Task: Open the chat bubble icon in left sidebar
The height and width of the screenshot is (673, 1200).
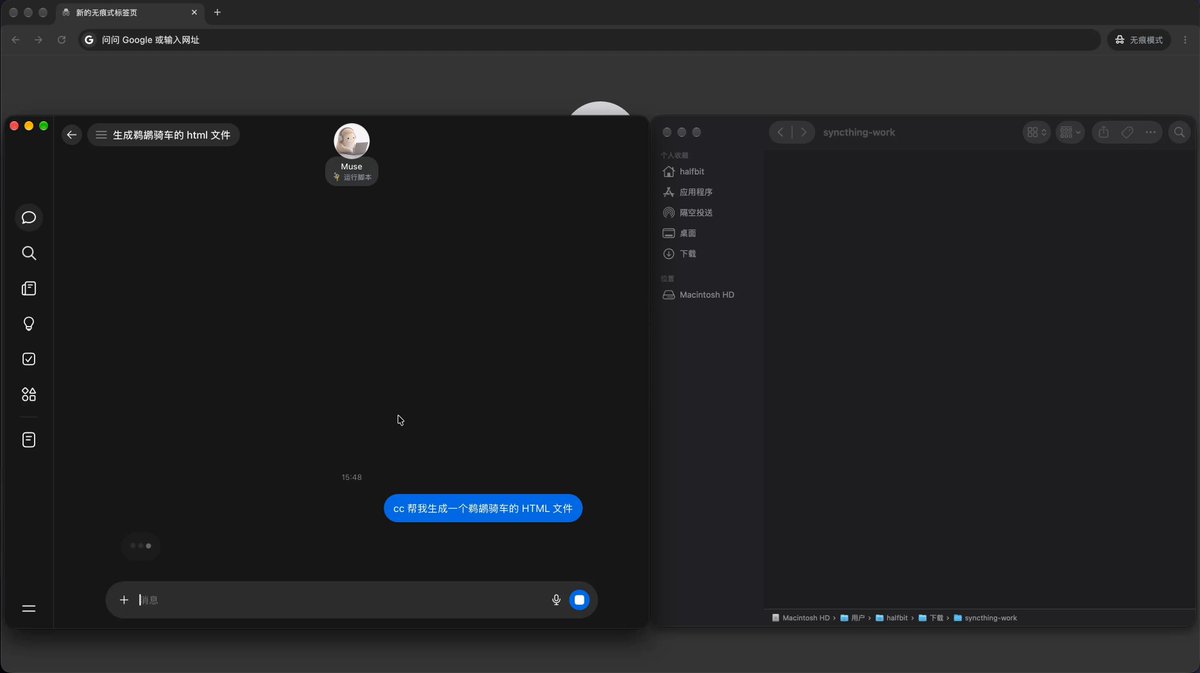Action: click(29, 217)
